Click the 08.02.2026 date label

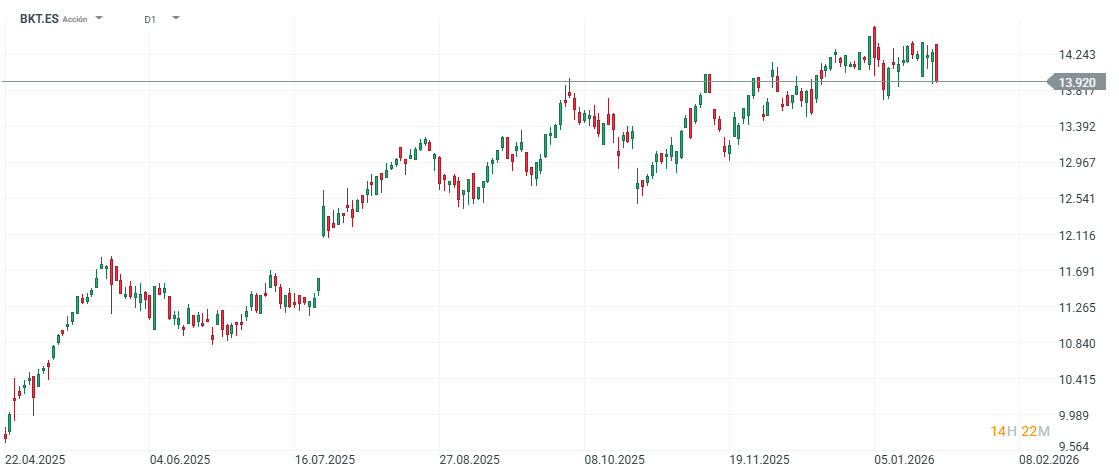[x=1049, y=460]
